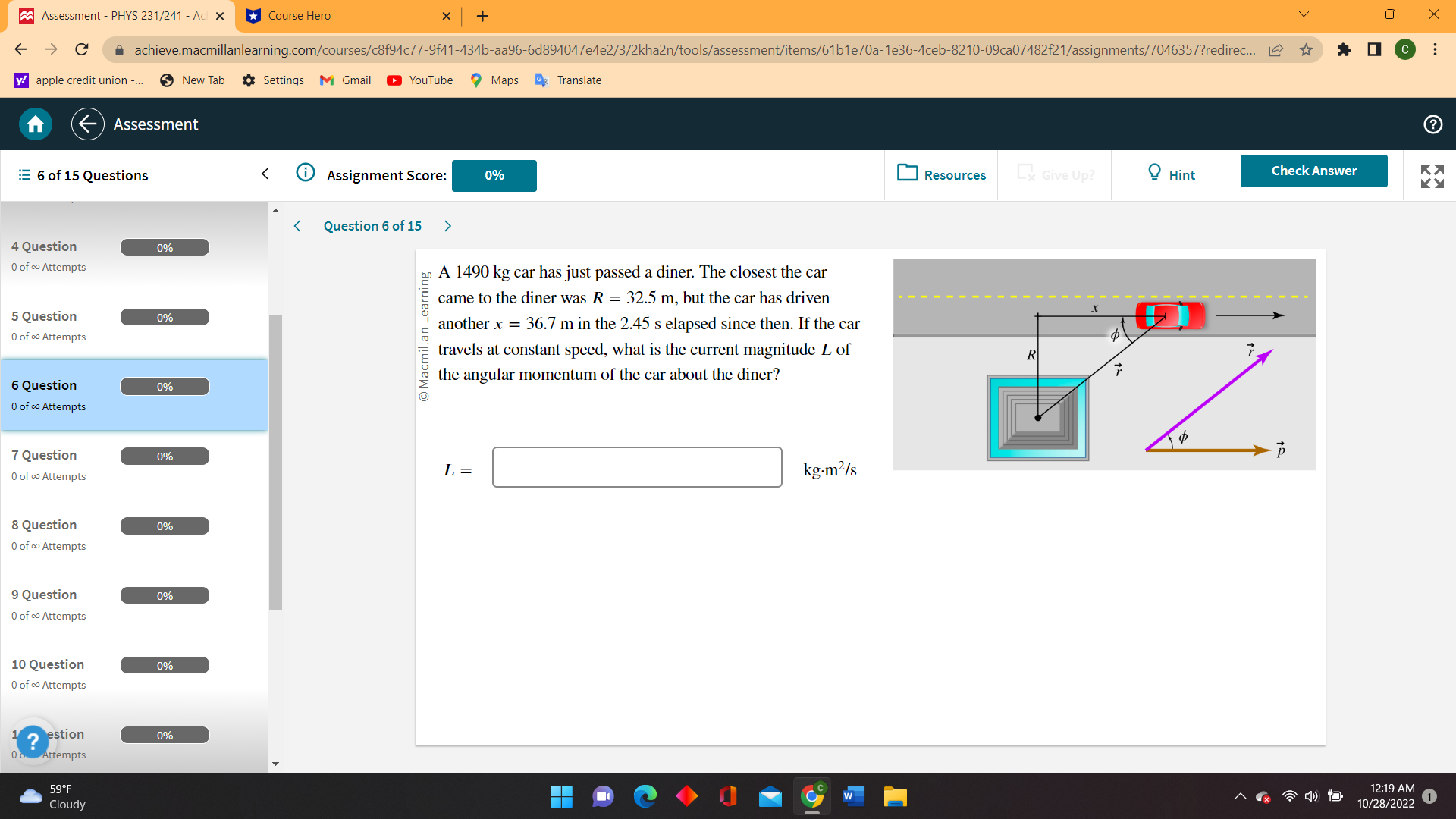The width and height of the screenshot is (1456, 819).
Task: Open the YouTube bookmark
Action: tap(419, 80)
